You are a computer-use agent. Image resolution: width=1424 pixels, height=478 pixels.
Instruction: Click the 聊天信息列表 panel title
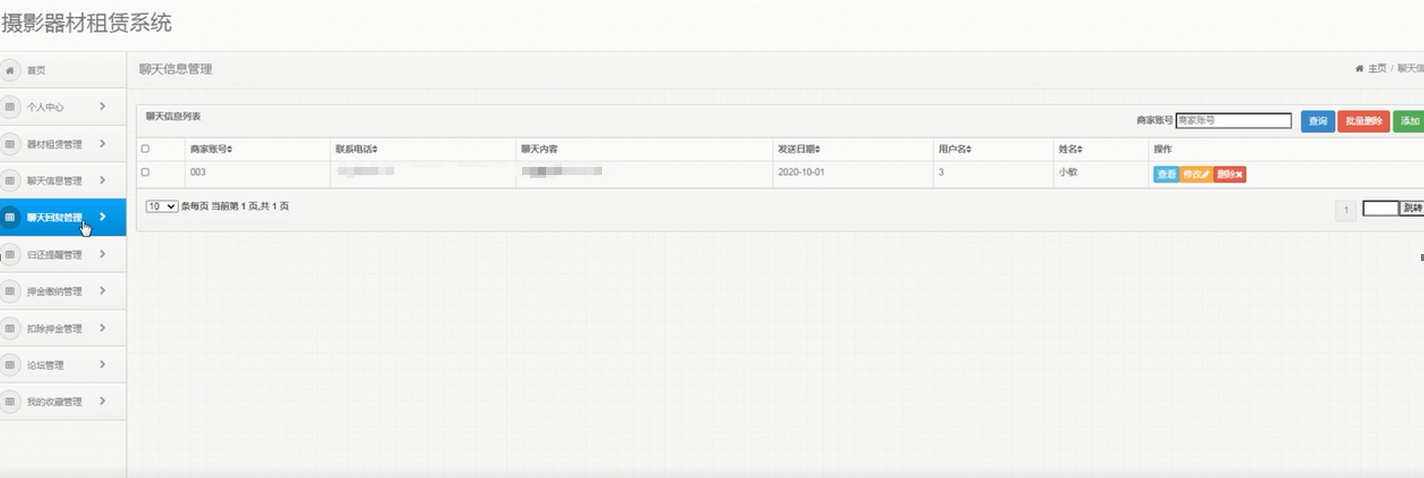(173, 117)
